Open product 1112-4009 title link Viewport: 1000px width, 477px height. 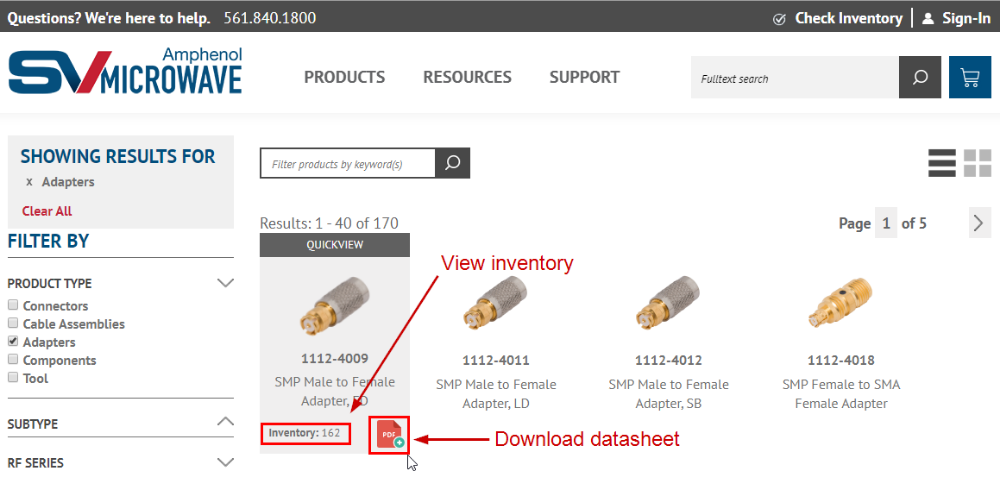pos(335,358)
